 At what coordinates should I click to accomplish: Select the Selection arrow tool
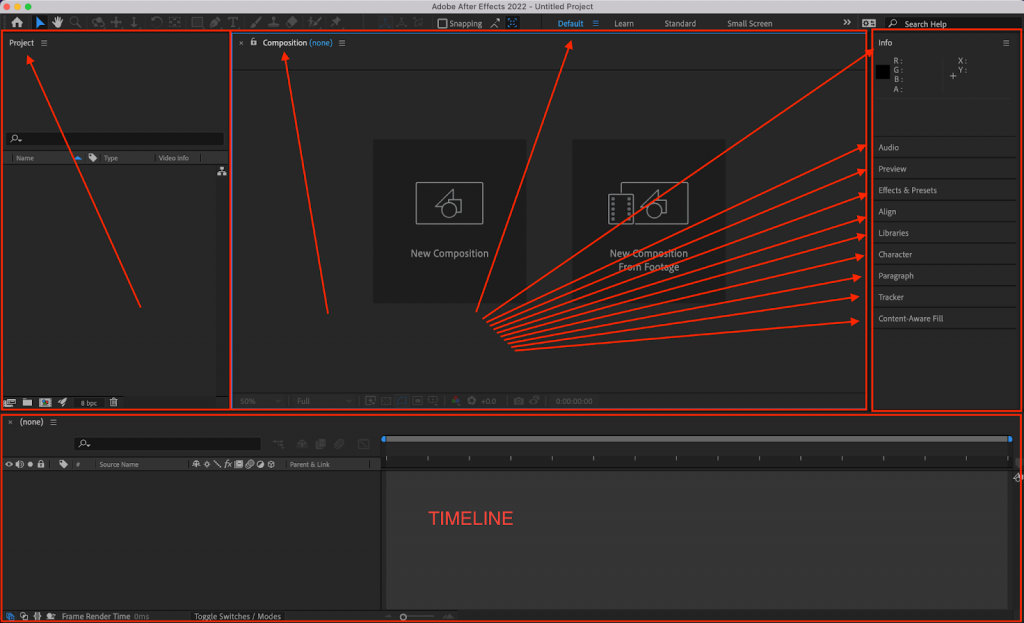click(40, 22)
